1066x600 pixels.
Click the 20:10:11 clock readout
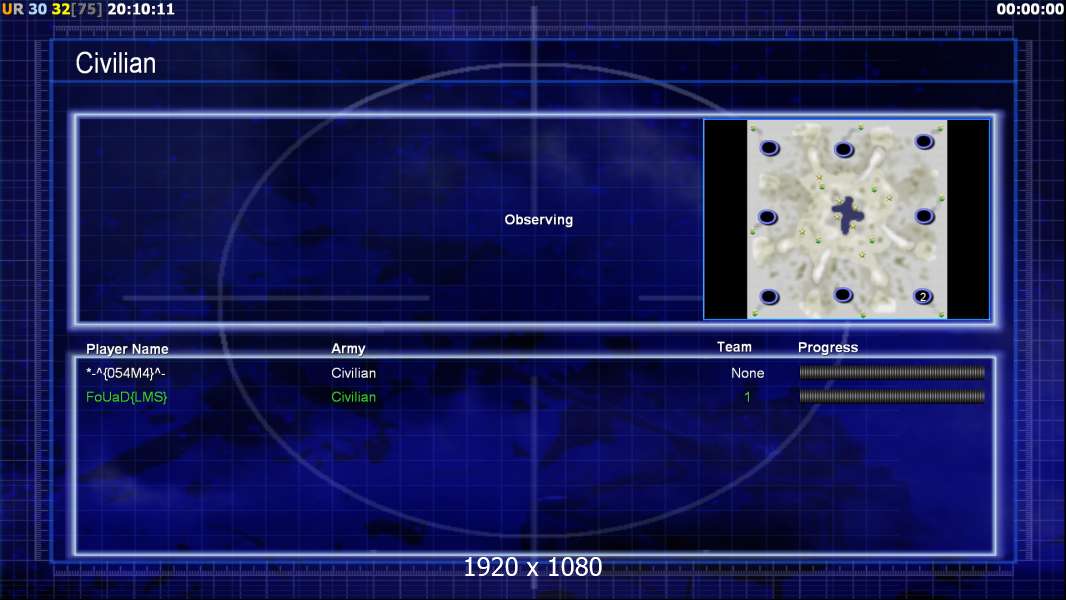[141, 9]
